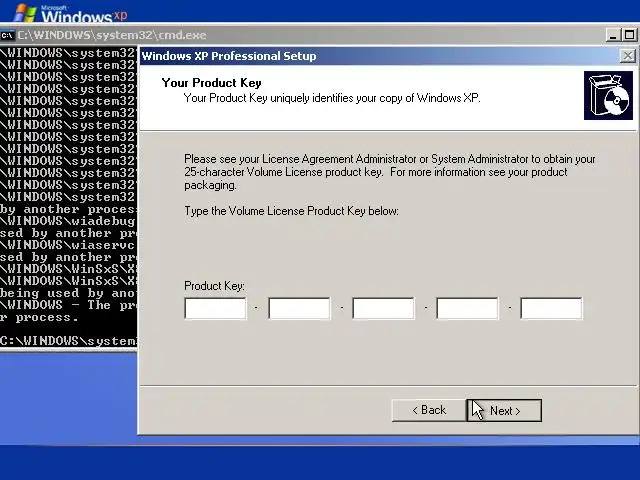Focus the fourth Product Key field
This screenshot has height=480, width=640.
[x=467, y=308]
